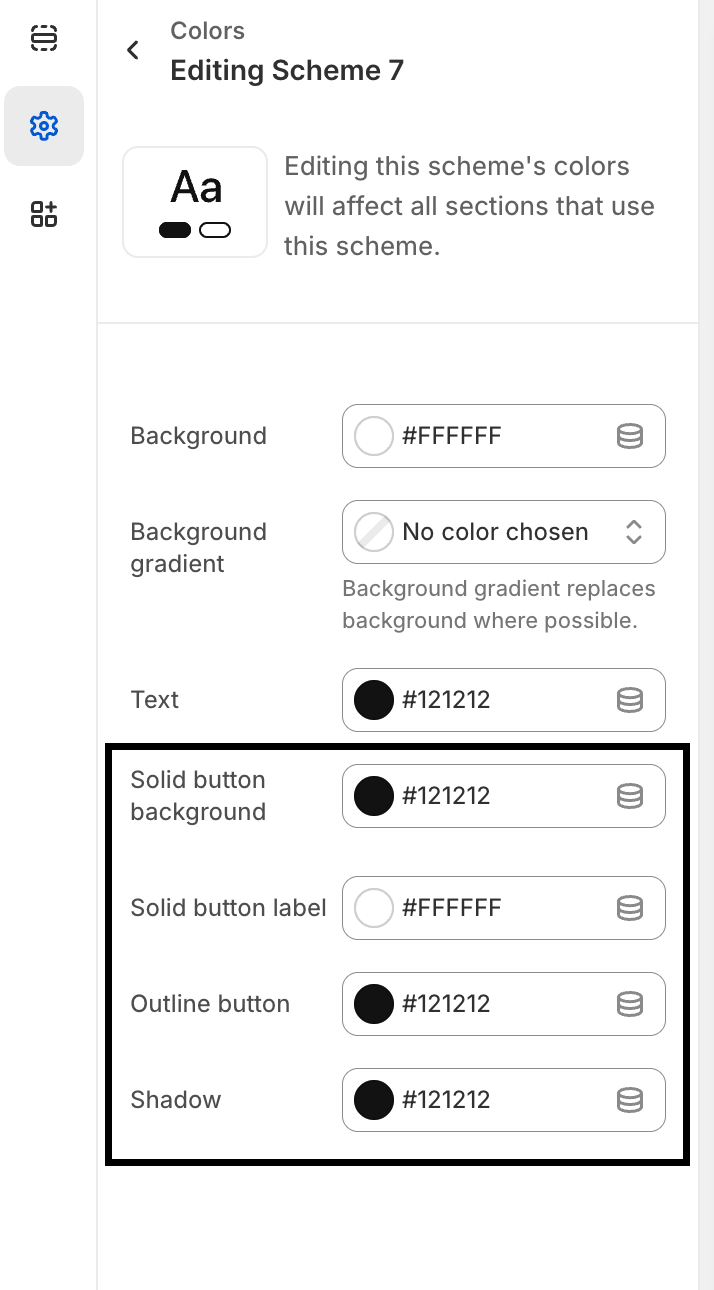Image resolution: width=714 pixels, height=1290 pixels.
Task: Open the Theme settings gear icon
Action: 44,126
